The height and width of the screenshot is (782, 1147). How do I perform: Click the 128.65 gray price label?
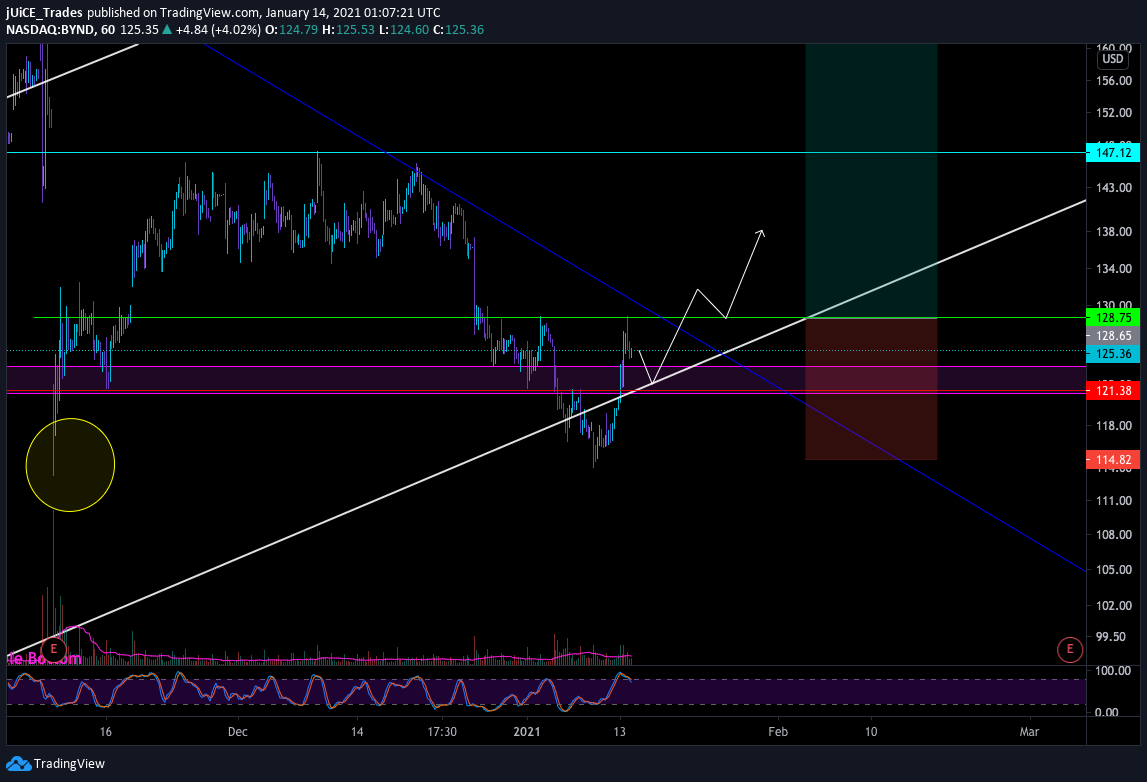click(x=1113, y=336)
